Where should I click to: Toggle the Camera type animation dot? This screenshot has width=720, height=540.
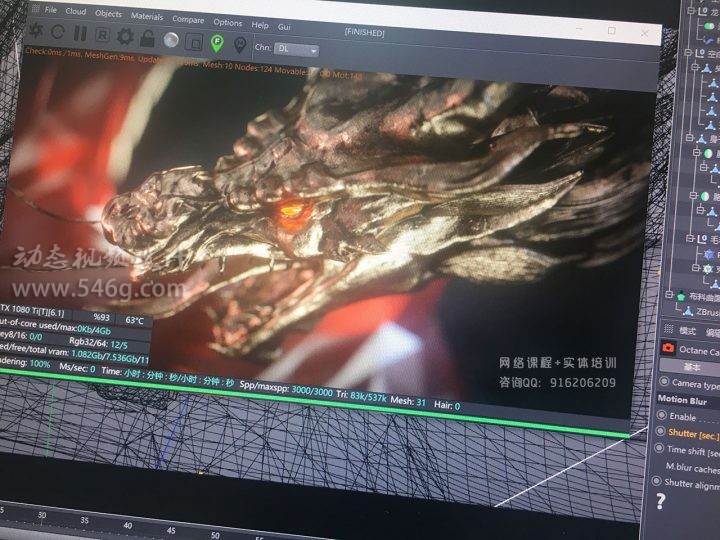pos(664,381)
